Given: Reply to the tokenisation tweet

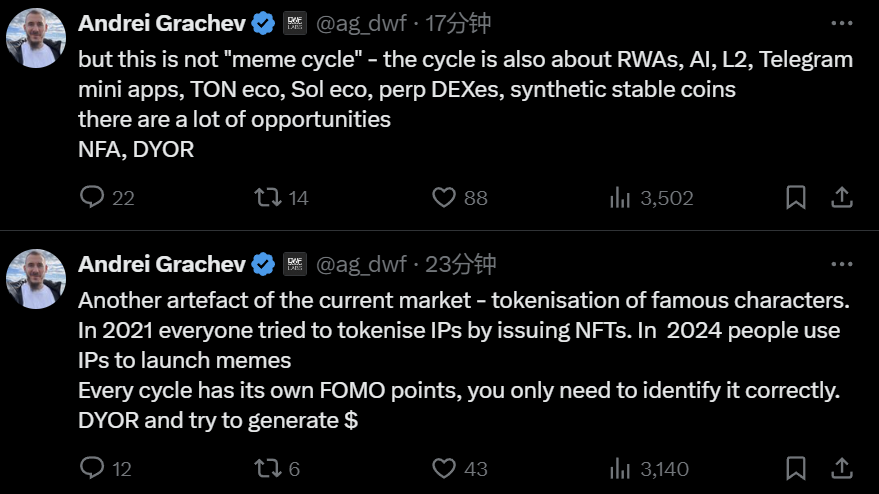Looking at the screenshot, I should point(92,467).
